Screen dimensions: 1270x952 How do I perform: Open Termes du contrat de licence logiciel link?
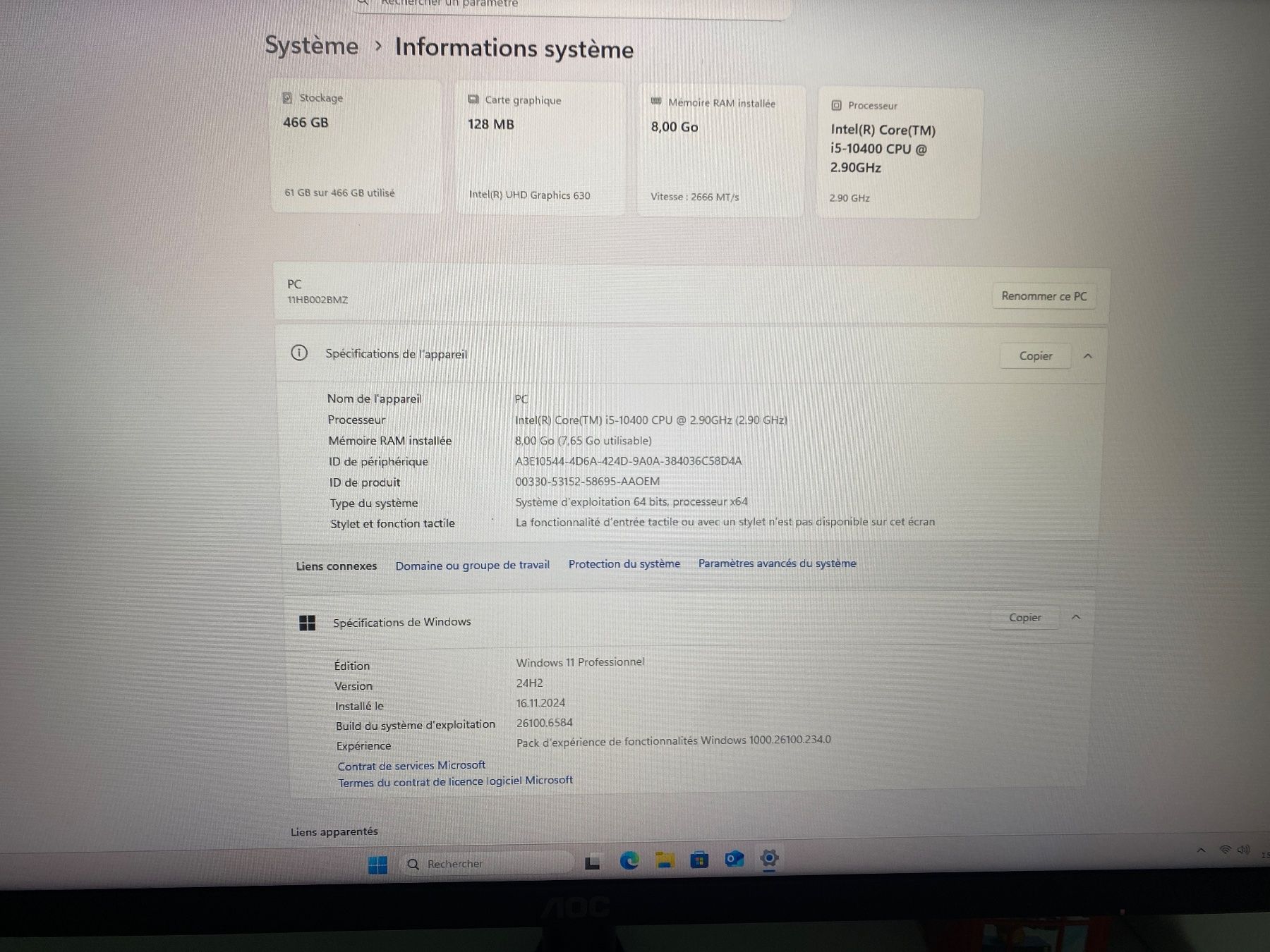pos(455,781)
